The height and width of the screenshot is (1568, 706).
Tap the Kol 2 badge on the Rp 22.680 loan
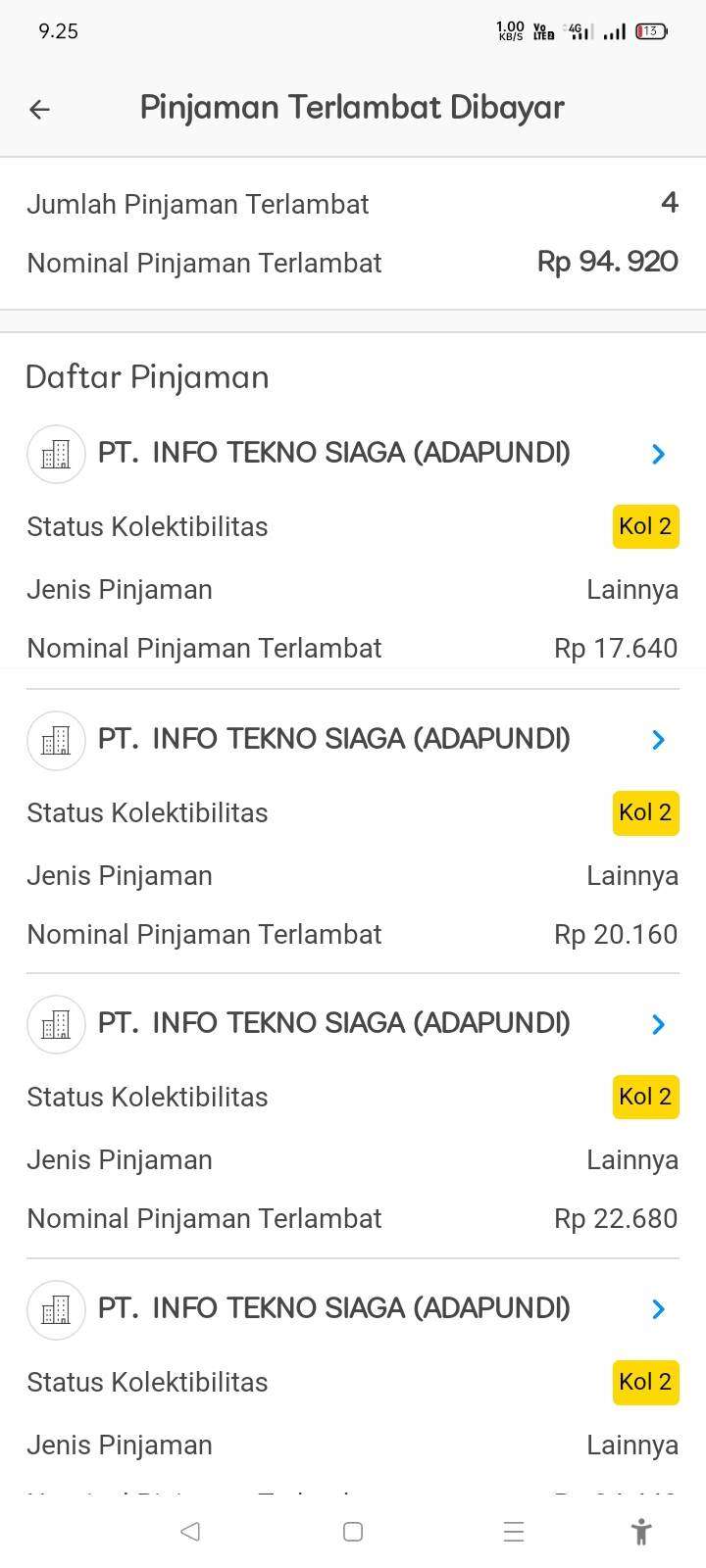(x=645, y=1097)
